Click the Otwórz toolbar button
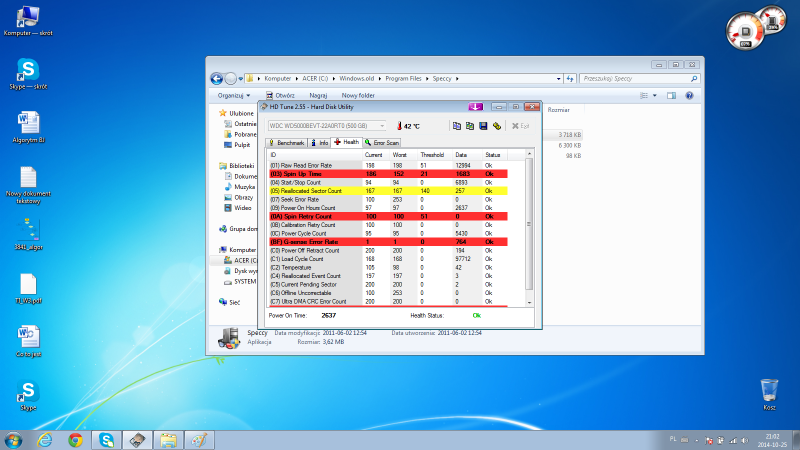Screen dimensions: 800x450 tap(280, 95)
